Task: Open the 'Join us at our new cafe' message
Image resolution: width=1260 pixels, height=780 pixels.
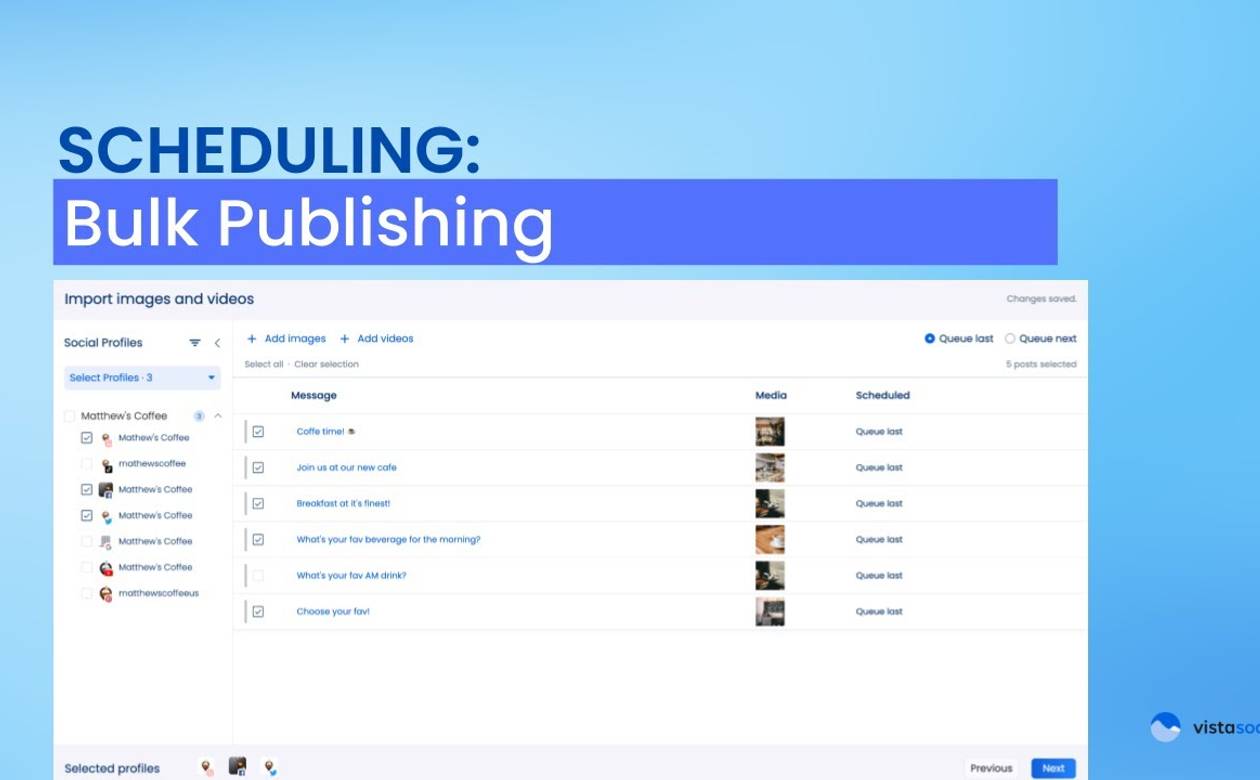Action: point(346,468)
